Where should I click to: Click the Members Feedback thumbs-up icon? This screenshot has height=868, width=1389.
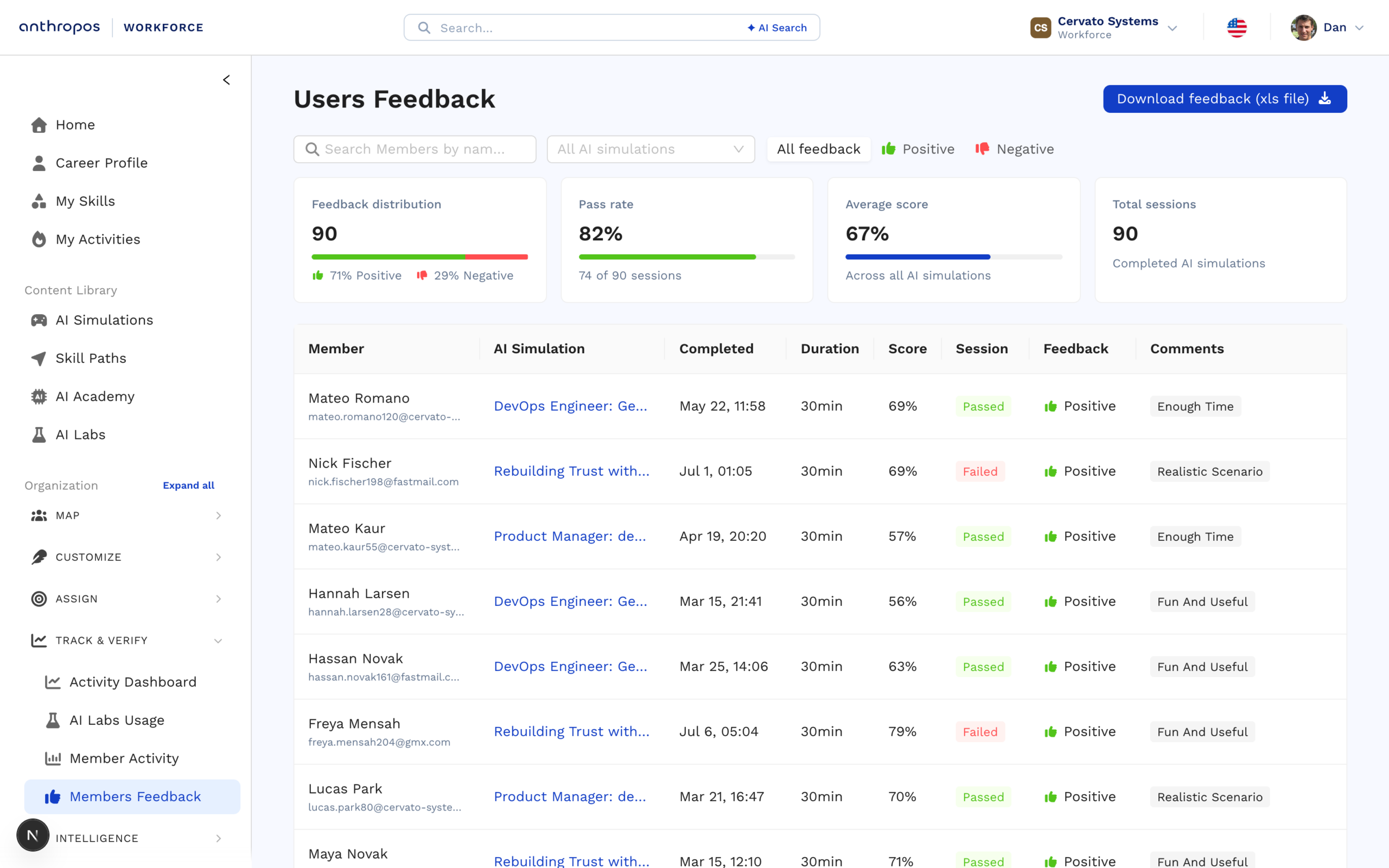click(53, 796)
